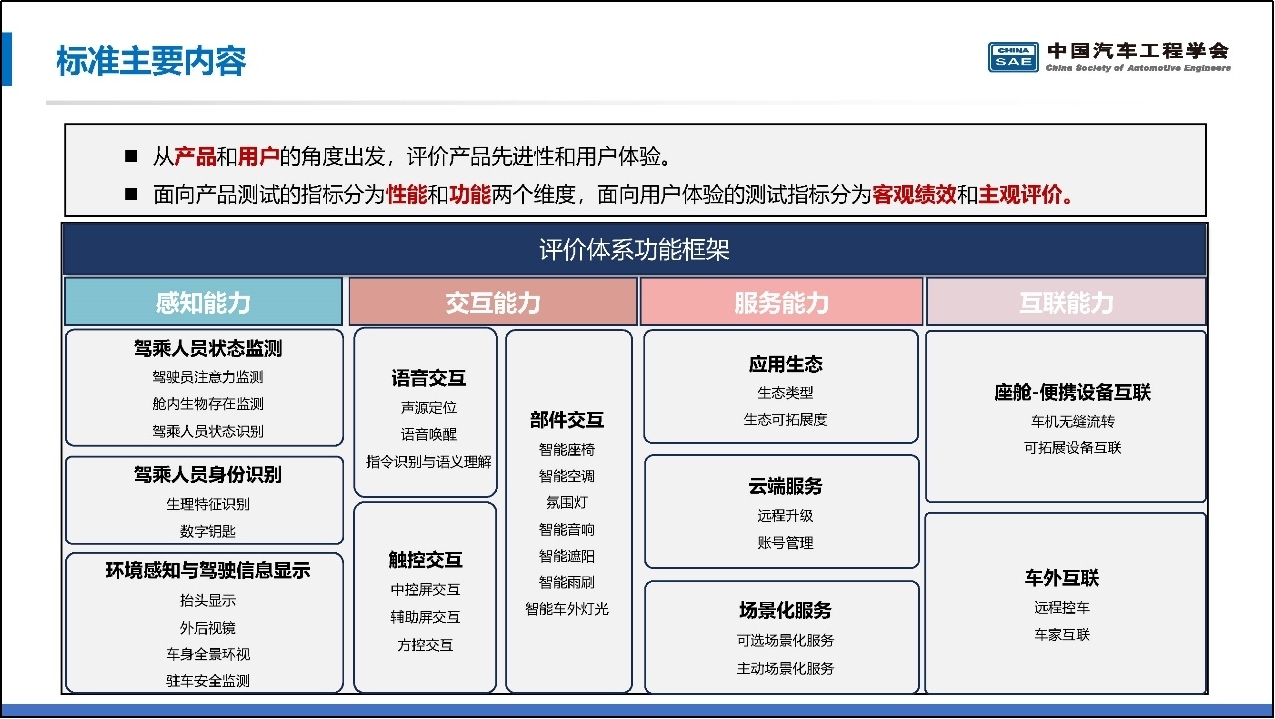Click the text 车机无缝流转
Image resolution: width=1275 pixels, height=719 pixels.
point(1072,422)
